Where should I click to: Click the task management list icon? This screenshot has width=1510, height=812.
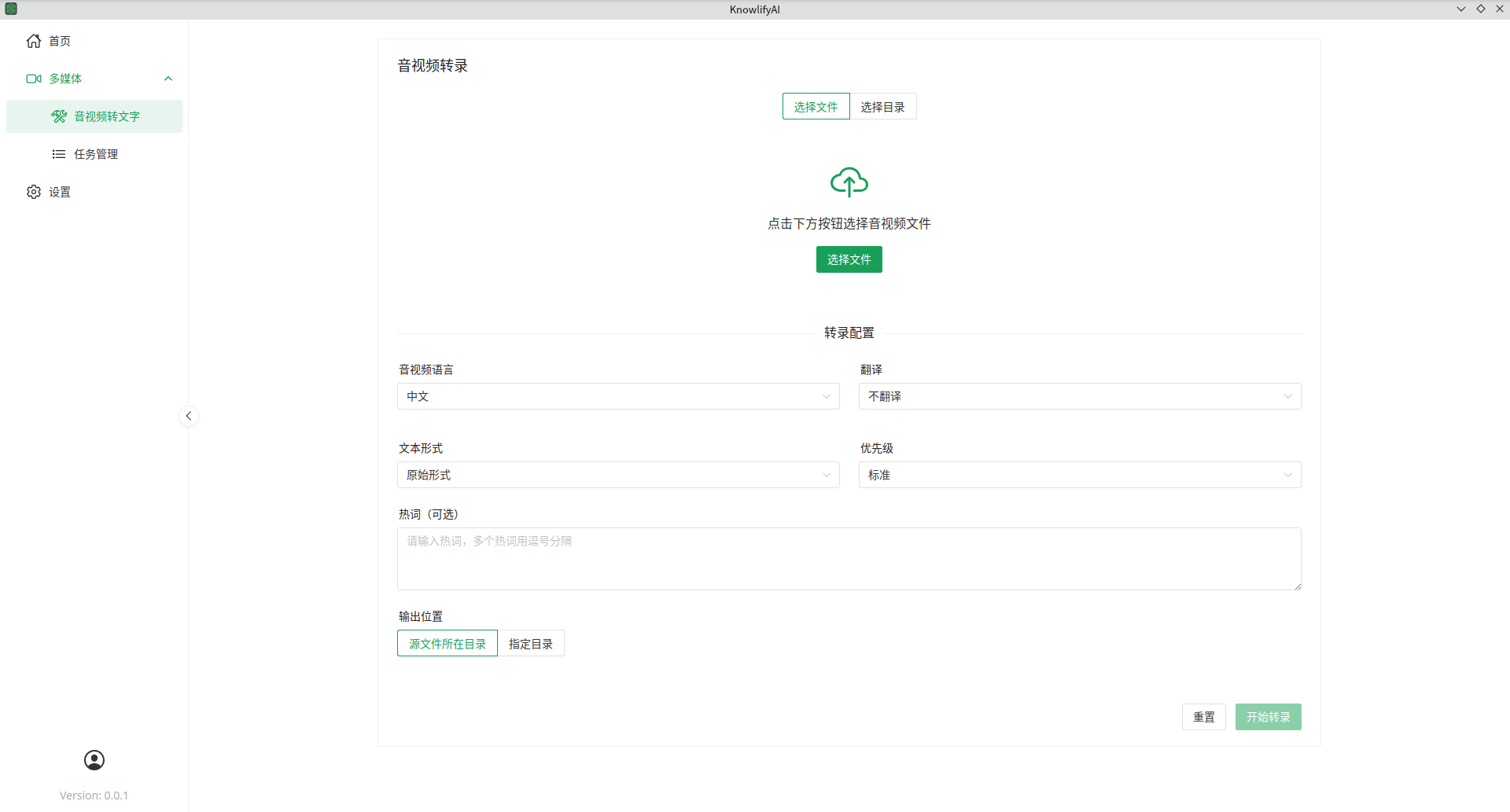point(59,154)
